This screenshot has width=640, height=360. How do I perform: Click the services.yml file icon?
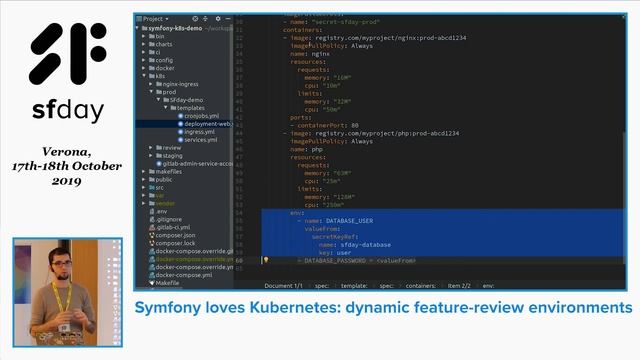180,140
